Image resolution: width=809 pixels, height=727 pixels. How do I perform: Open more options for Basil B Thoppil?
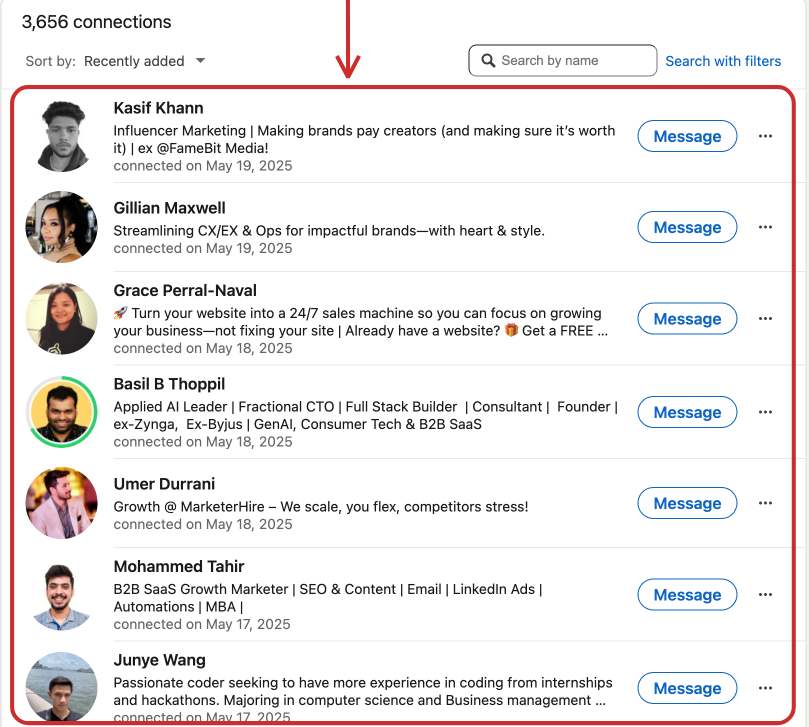[765, 412]
